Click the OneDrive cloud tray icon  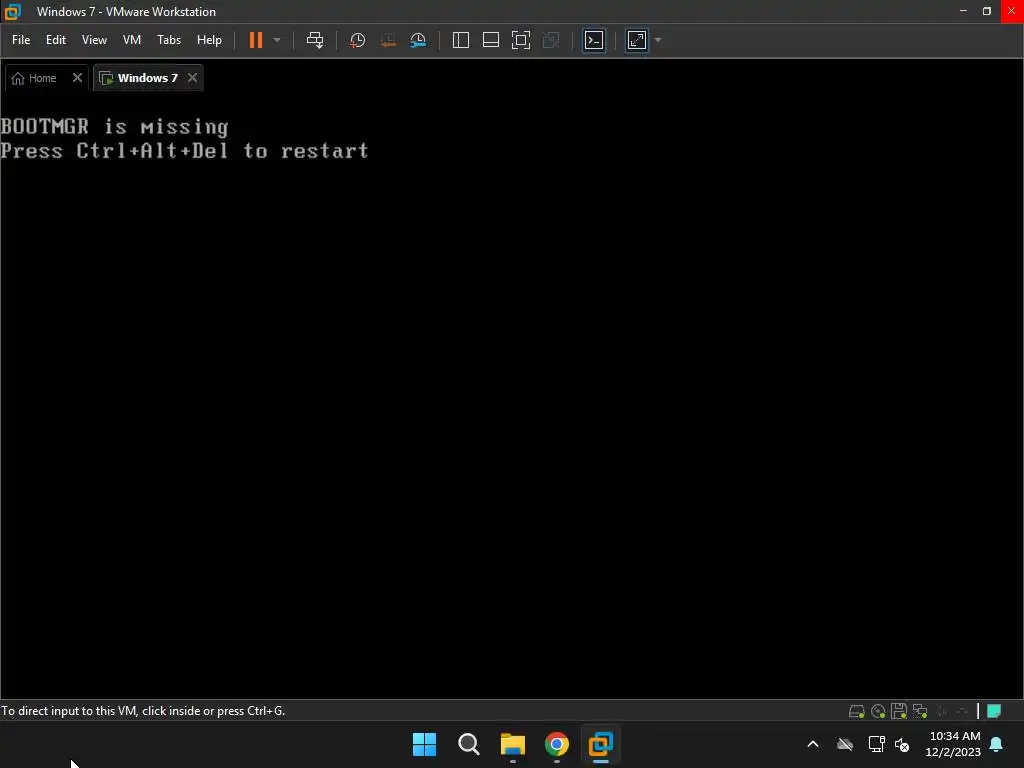845,744
